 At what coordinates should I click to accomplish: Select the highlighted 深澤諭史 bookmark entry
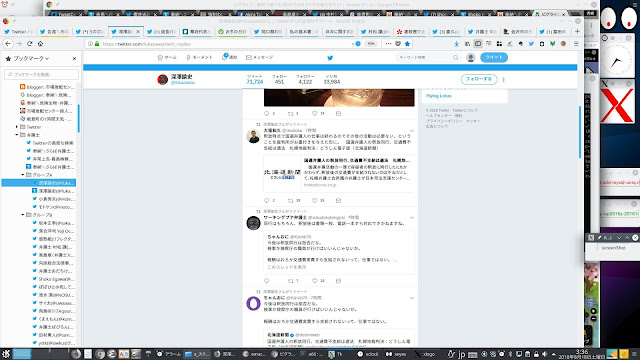point(39,183)
